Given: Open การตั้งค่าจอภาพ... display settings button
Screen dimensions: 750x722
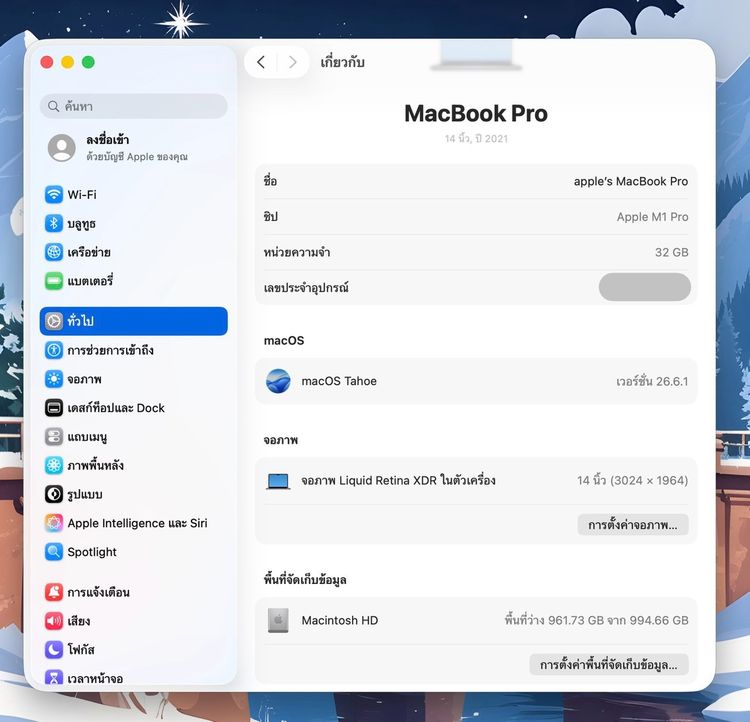Looking at the screenshot, I should [633, 525].
